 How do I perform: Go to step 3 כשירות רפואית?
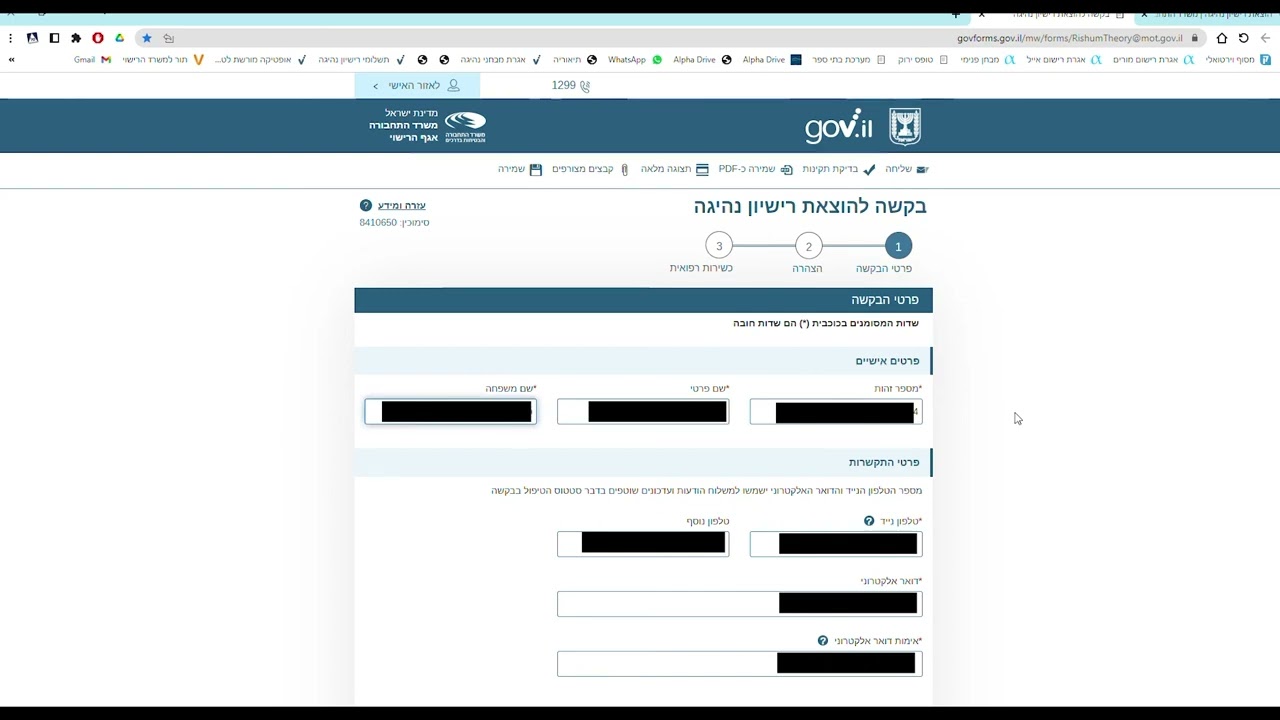click(x=718, y=246)
